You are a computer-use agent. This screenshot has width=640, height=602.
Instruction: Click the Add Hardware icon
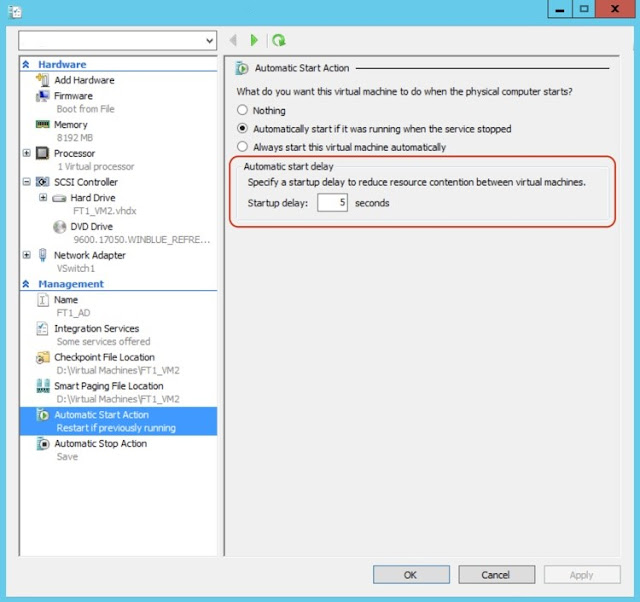pyautogui.click(x=42, y=80)
